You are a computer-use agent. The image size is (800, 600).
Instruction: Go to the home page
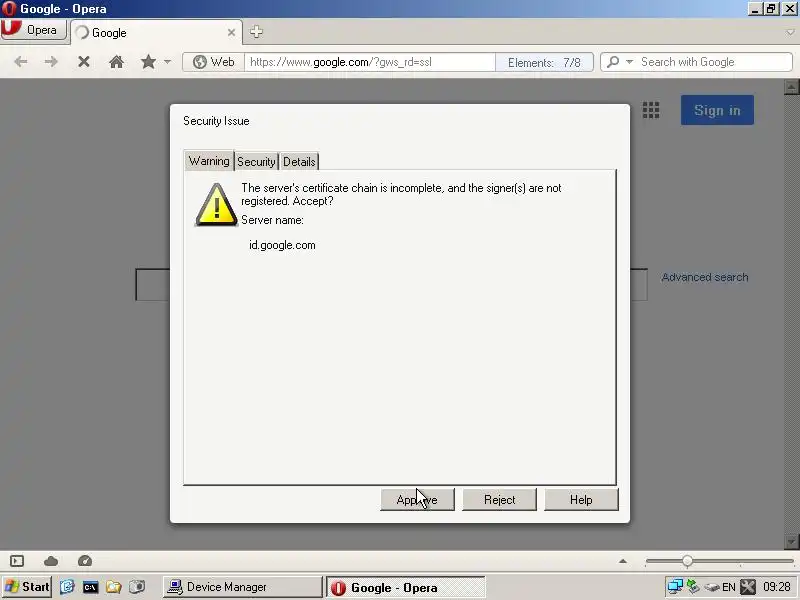pos(116,62)
